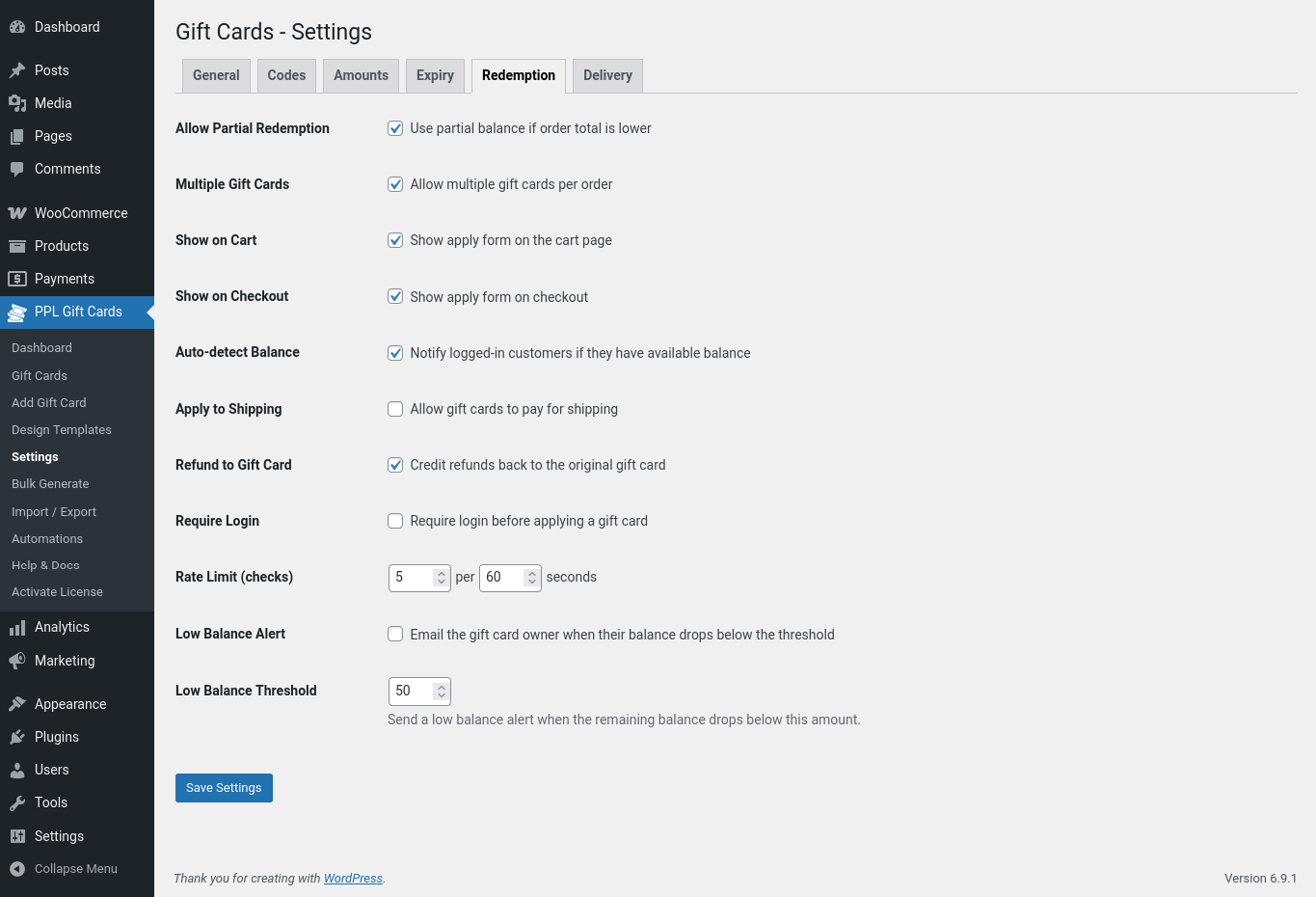The width and height of the screenshot is (1316, 897).
Task: Open the Delivery settings tab
Action: point(607,75)
